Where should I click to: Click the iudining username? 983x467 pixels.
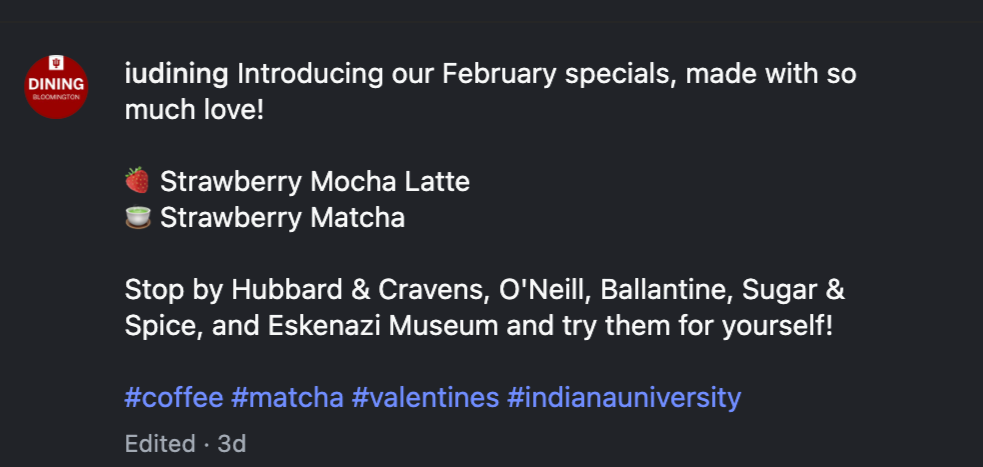176,75
